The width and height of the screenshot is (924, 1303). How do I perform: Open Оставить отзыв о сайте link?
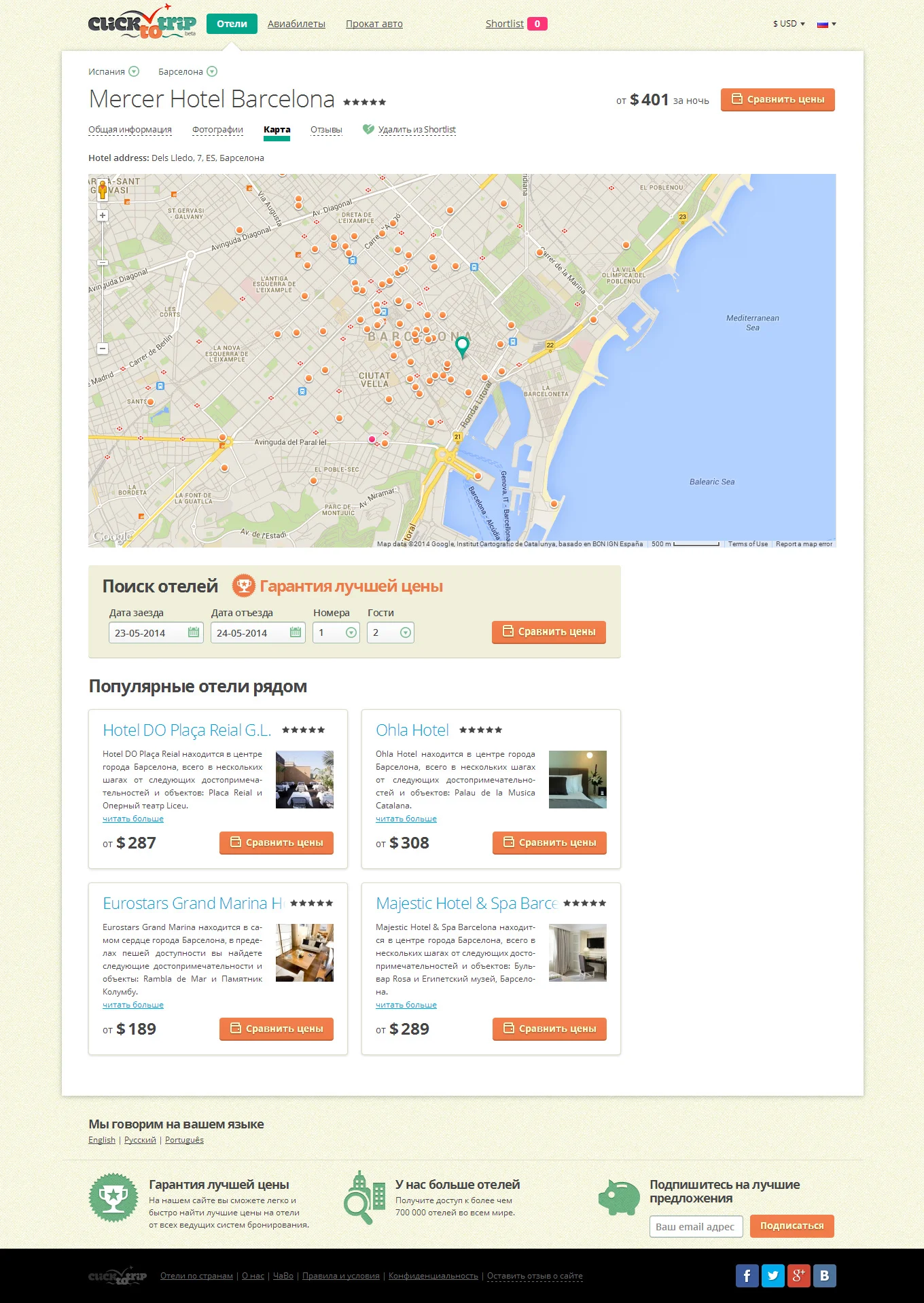pos(535,1276)
